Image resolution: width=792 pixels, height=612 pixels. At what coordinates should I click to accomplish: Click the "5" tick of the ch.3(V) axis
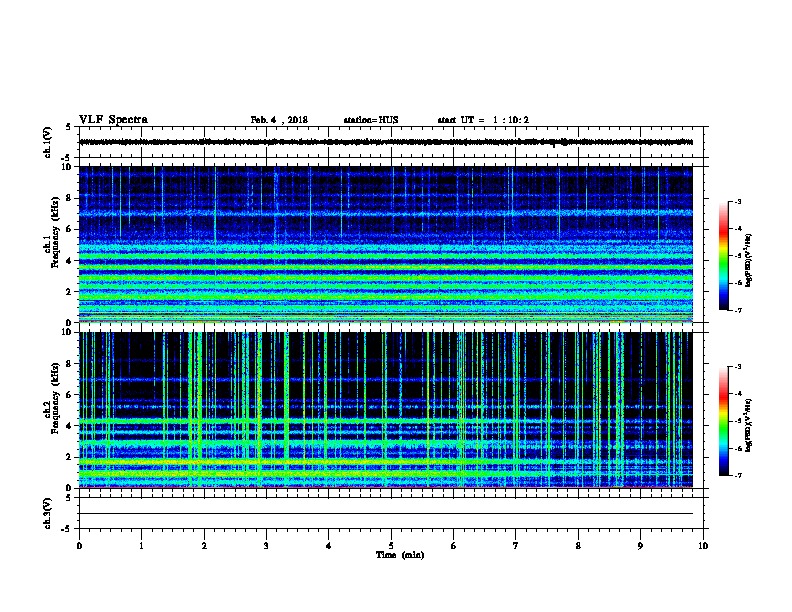coord(69,498)
